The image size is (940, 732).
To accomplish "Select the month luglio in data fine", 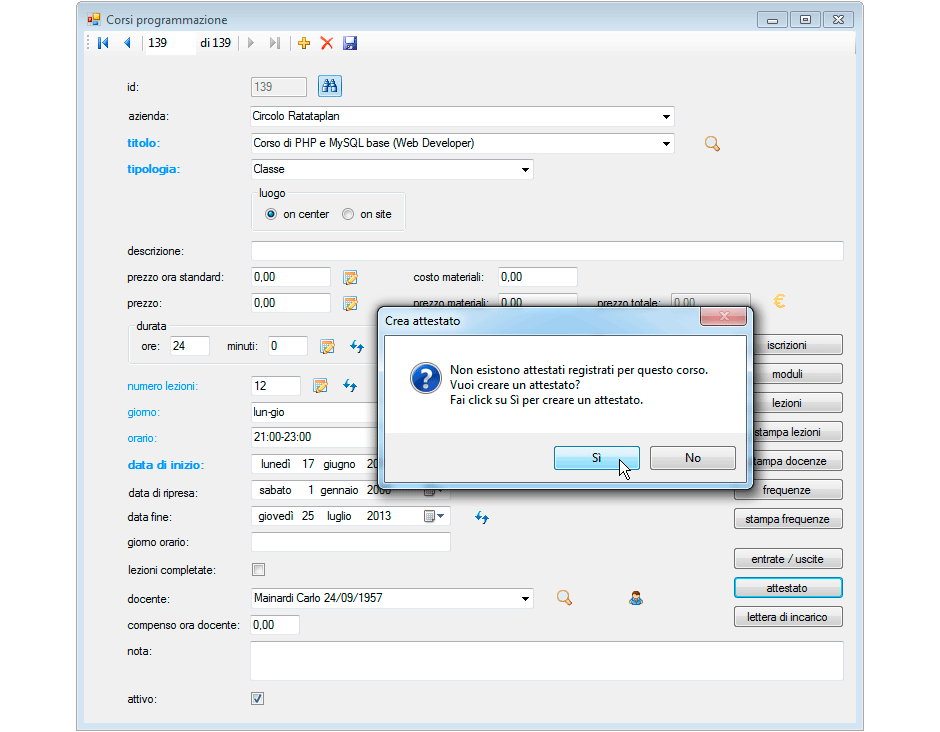I will pos(339,516).
